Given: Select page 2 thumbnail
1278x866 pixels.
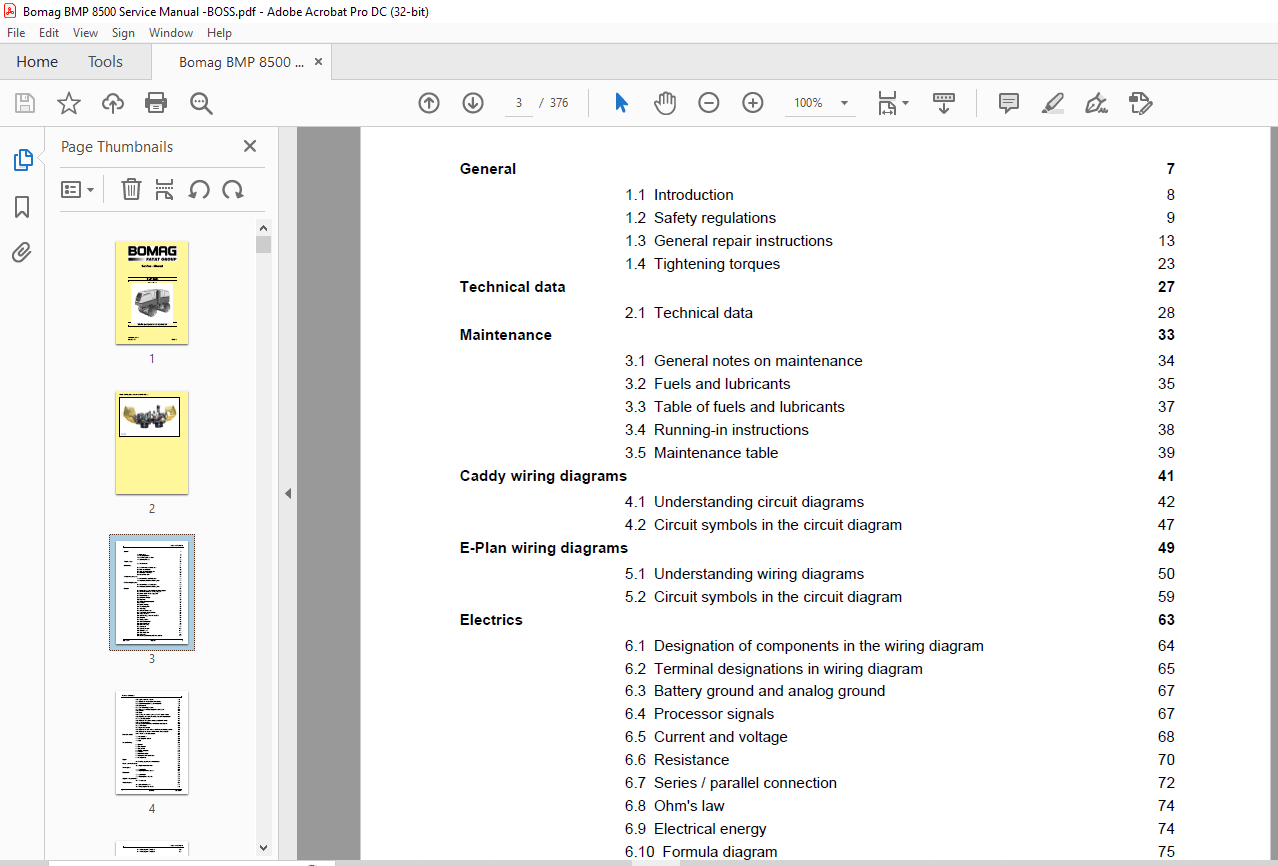Looking at the screenshot, I should pos(152,443).
